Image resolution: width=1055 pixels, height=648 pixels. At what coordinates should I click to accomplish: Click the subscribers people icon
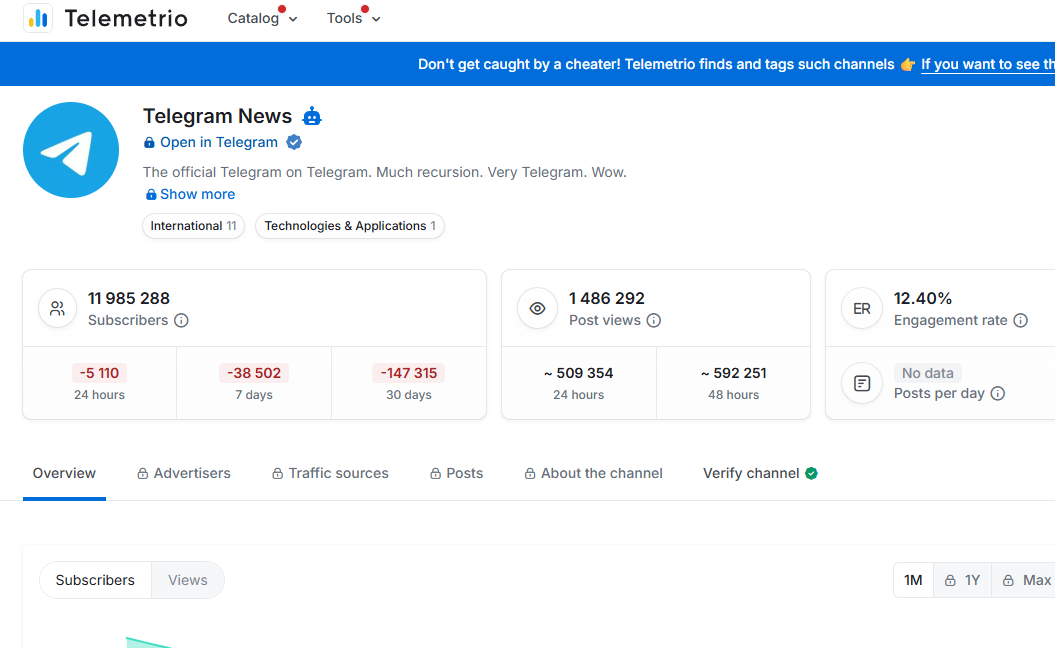[x=58, y=308]
